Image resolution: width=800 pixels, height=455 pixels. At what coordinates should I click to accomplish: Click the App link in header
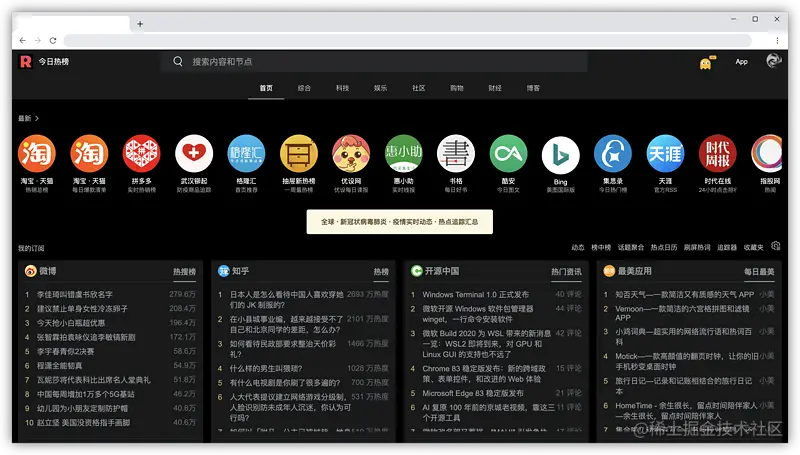[741, 62]
